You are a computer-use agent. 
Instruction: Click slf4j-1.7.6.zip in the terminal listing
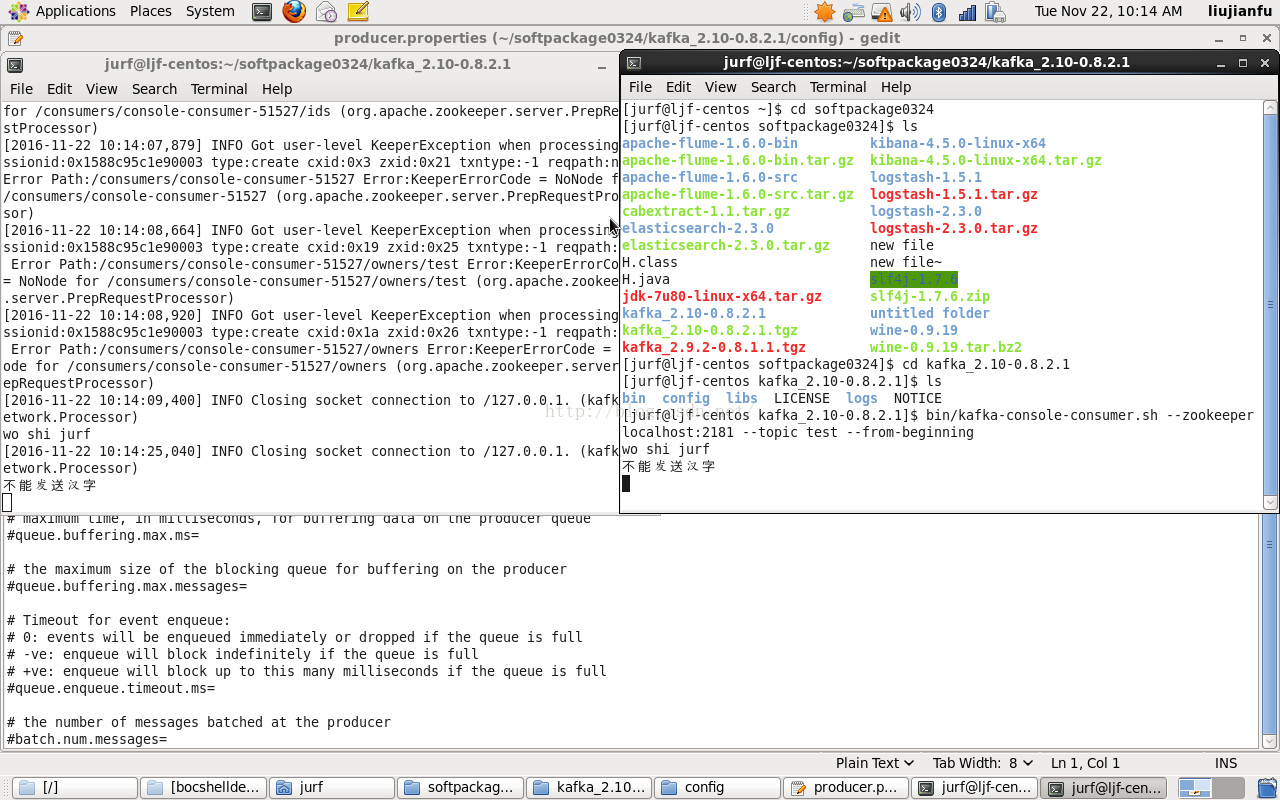[x=930, y=296]
